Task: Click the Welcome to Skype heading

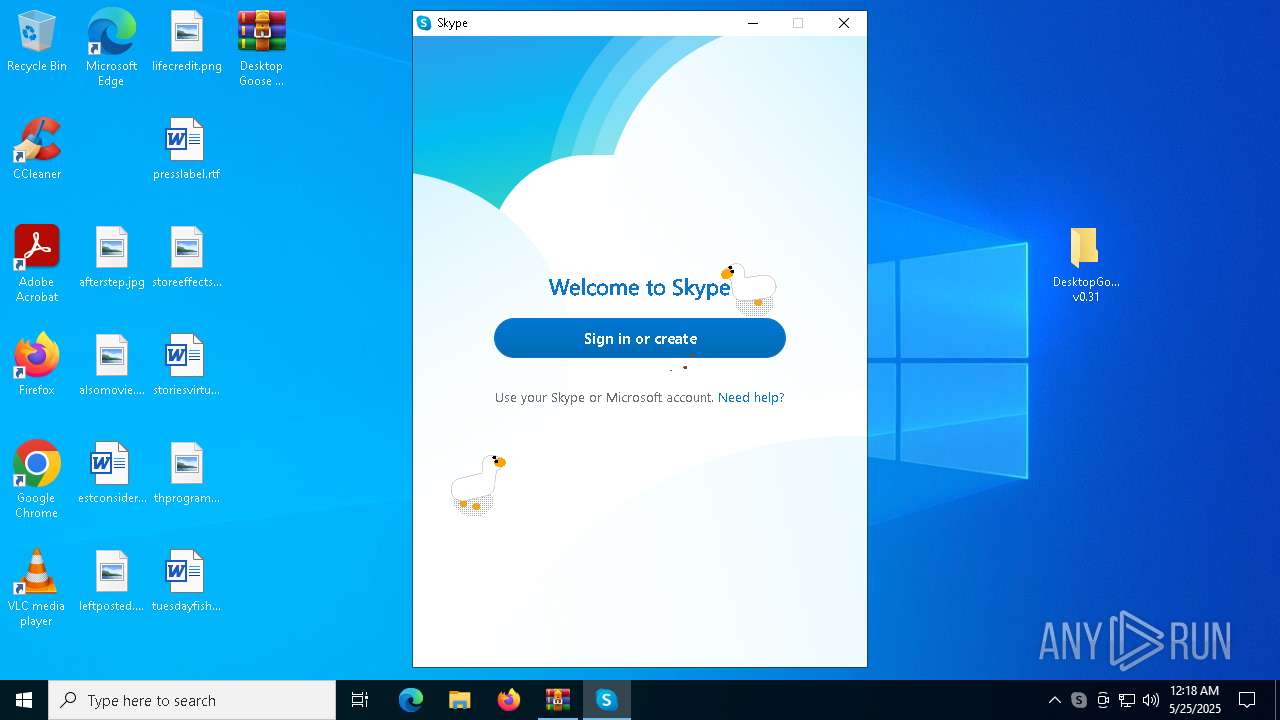Action: (639, 288)
